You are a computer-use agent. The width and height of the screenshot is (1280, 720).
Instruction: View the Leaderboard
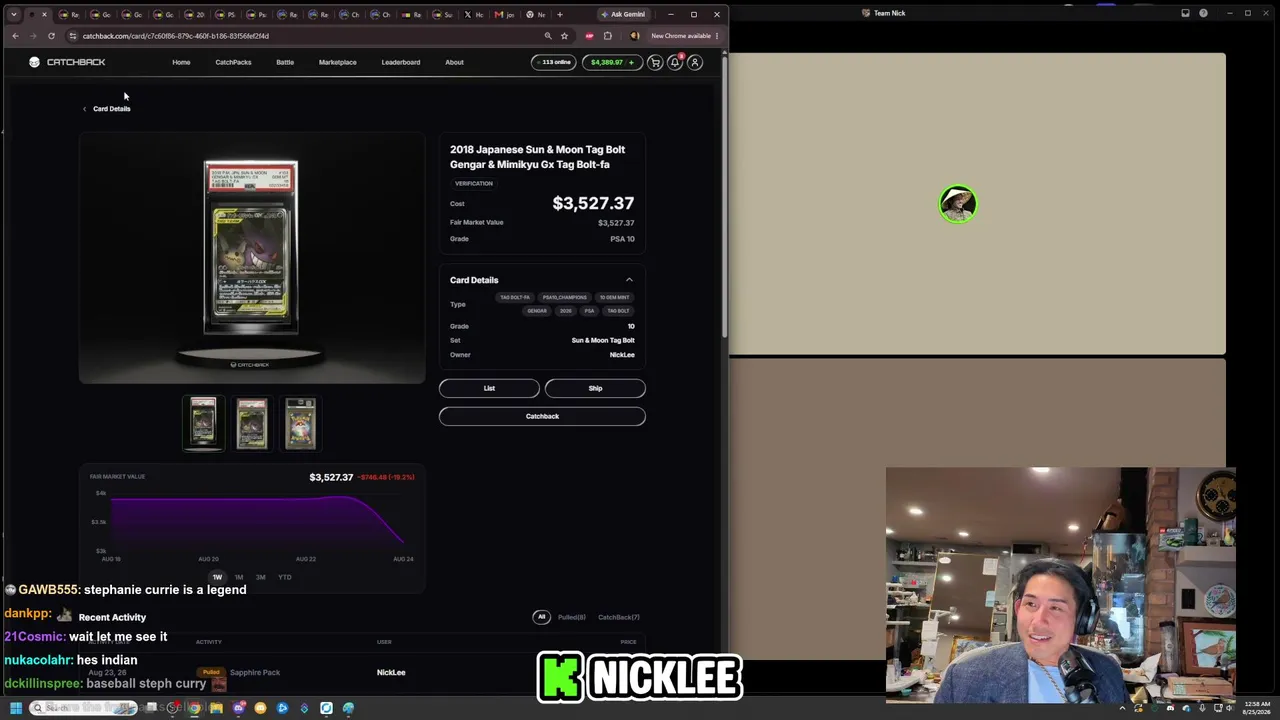(401, 62)
